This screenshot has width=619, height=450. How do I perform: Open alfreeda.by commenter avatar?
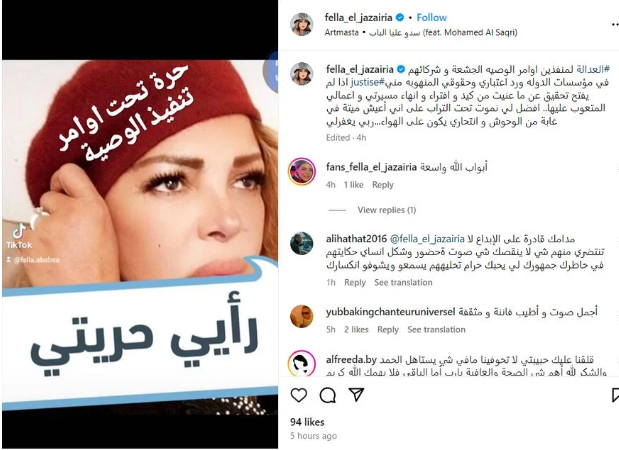click(302, 363)
